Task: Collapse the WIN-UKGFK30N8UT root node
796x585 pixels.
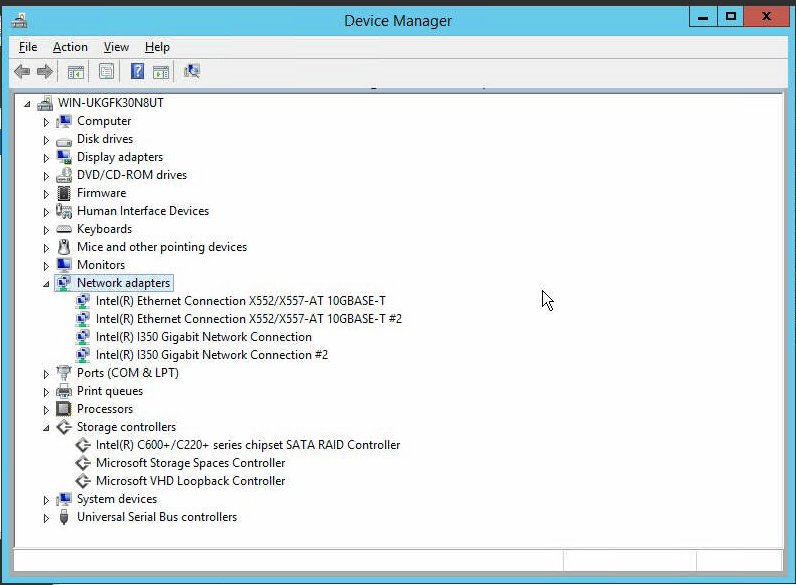Action: tap(27, 104)
